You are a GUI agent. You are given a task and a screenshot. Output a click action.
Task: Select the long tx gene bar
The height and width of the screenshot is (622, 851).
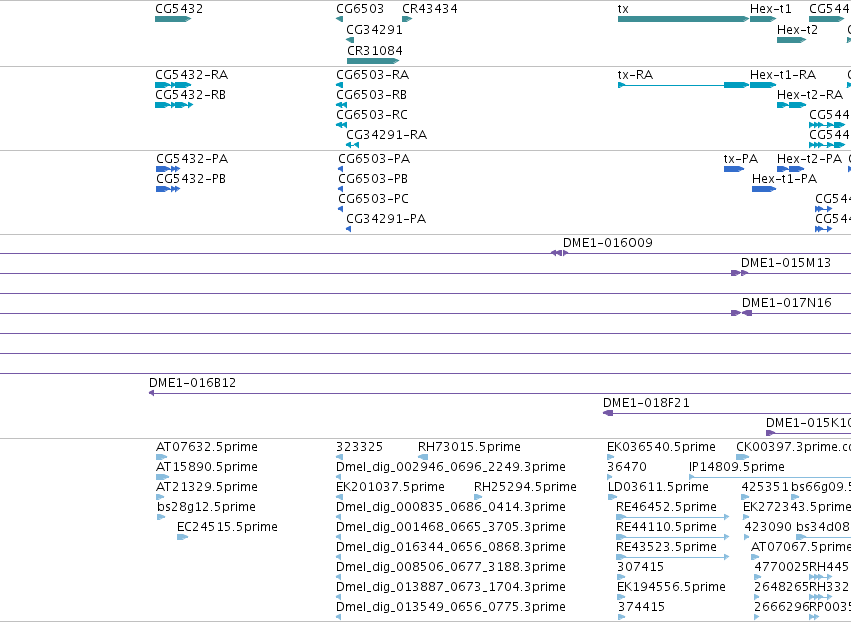tap(683, 19)
